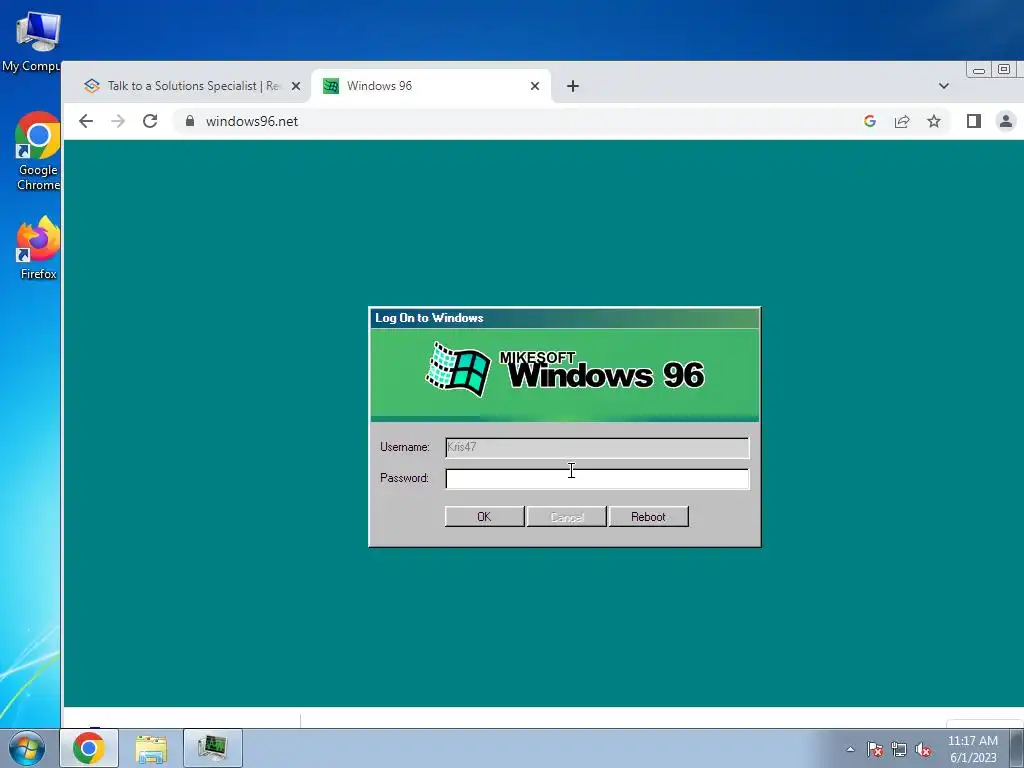
Task: Click the greyed Cancel button
Action: [x=566, y=517]
